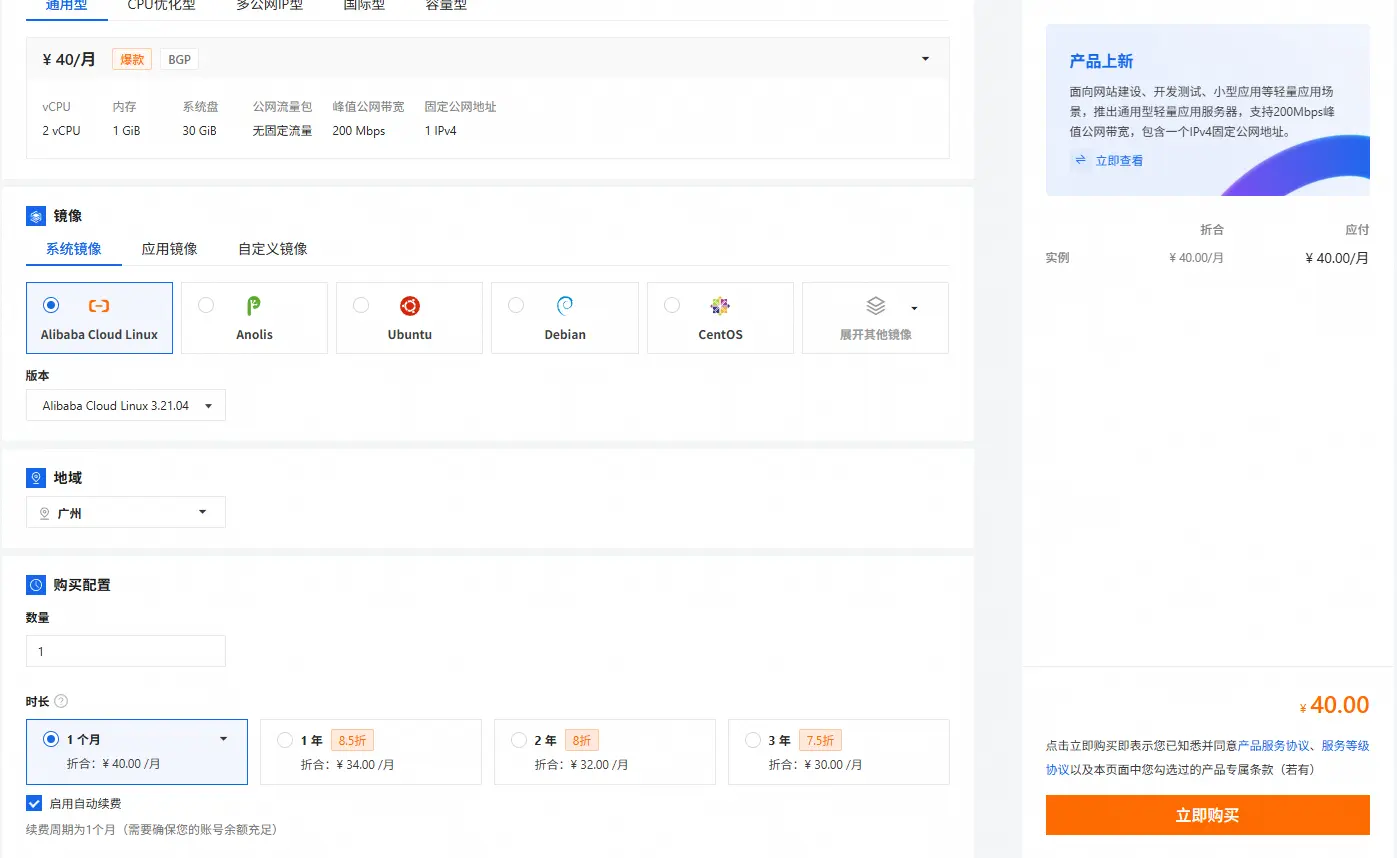Open the 立即查看 link

click(1119, 160)
